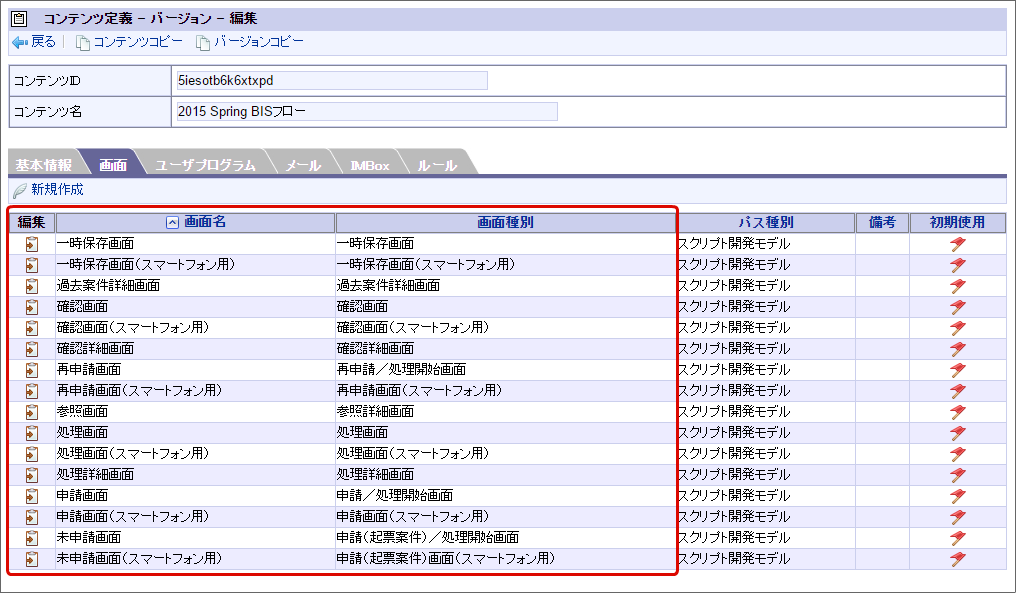Select the メール tab
This screenshot has width=1016, height=593.
click(303, 165)
